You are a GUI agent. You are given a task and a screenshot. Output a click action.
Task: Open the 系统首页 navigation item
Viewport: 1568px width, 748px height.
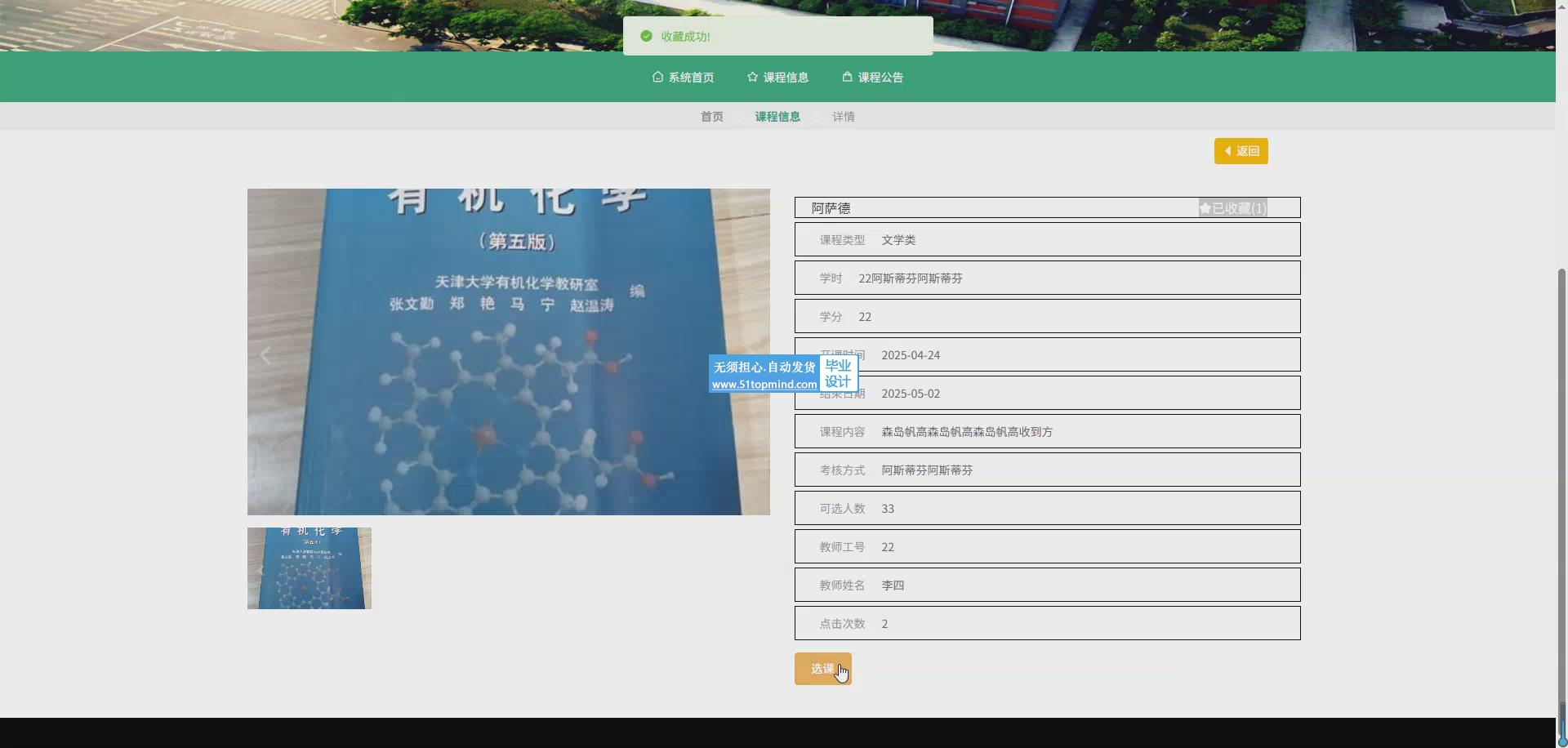click(691, 78)
